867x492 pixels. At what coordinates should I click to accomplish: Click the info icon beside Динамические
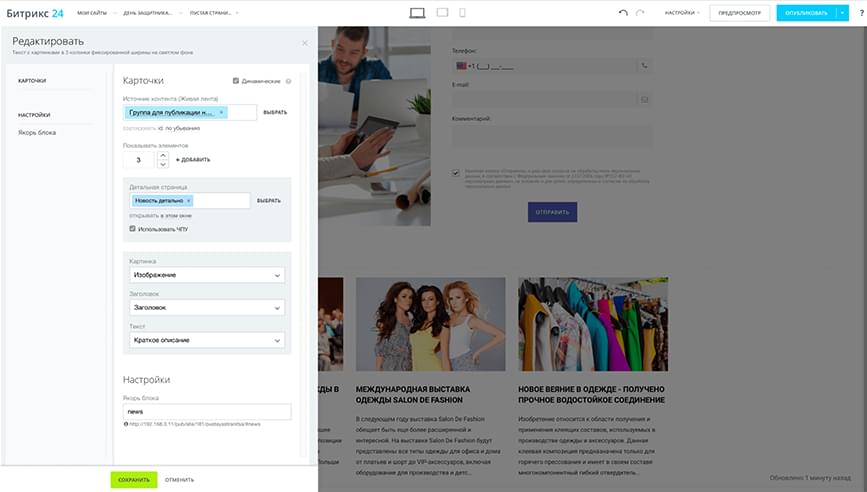click(288, 81)
